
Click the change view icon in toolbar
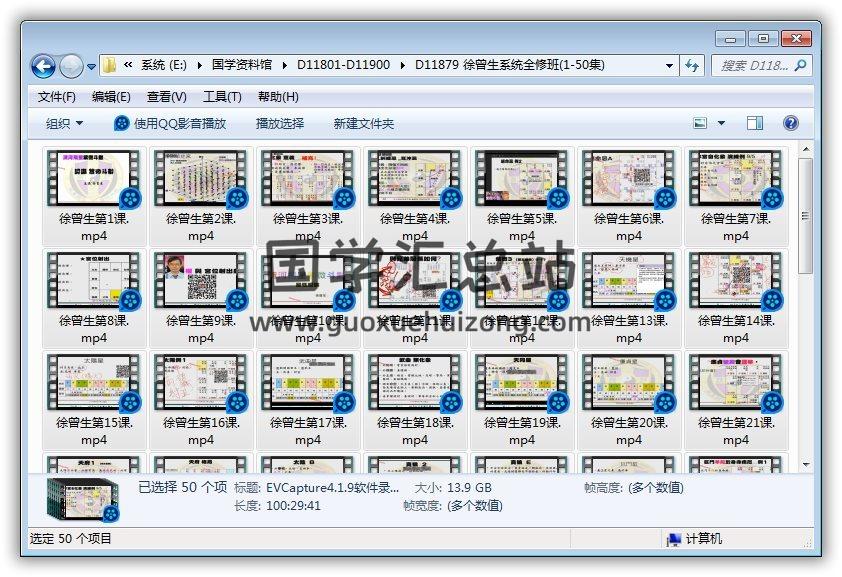click(702, 124)
